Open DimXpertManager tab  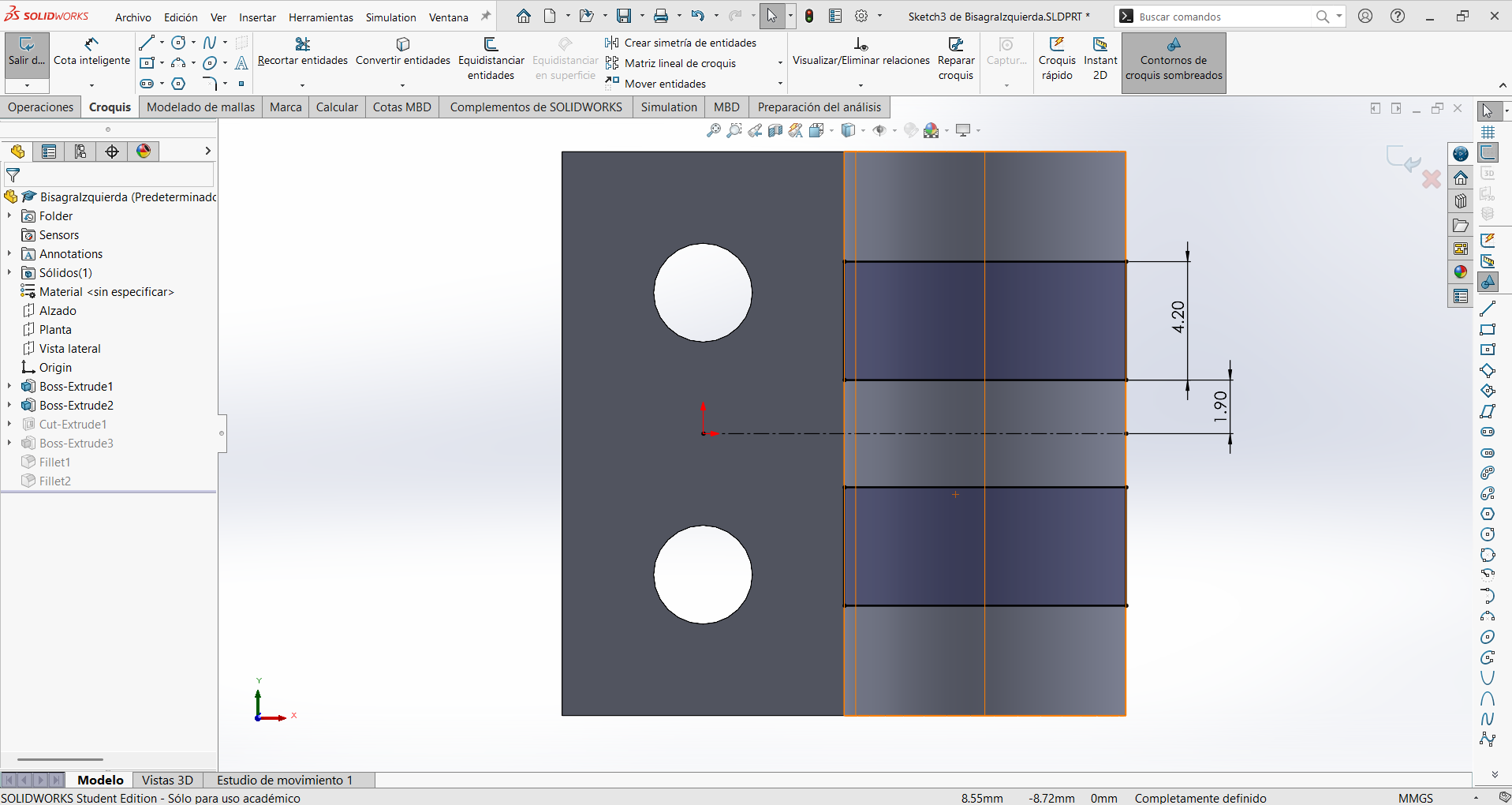(112, 152)
